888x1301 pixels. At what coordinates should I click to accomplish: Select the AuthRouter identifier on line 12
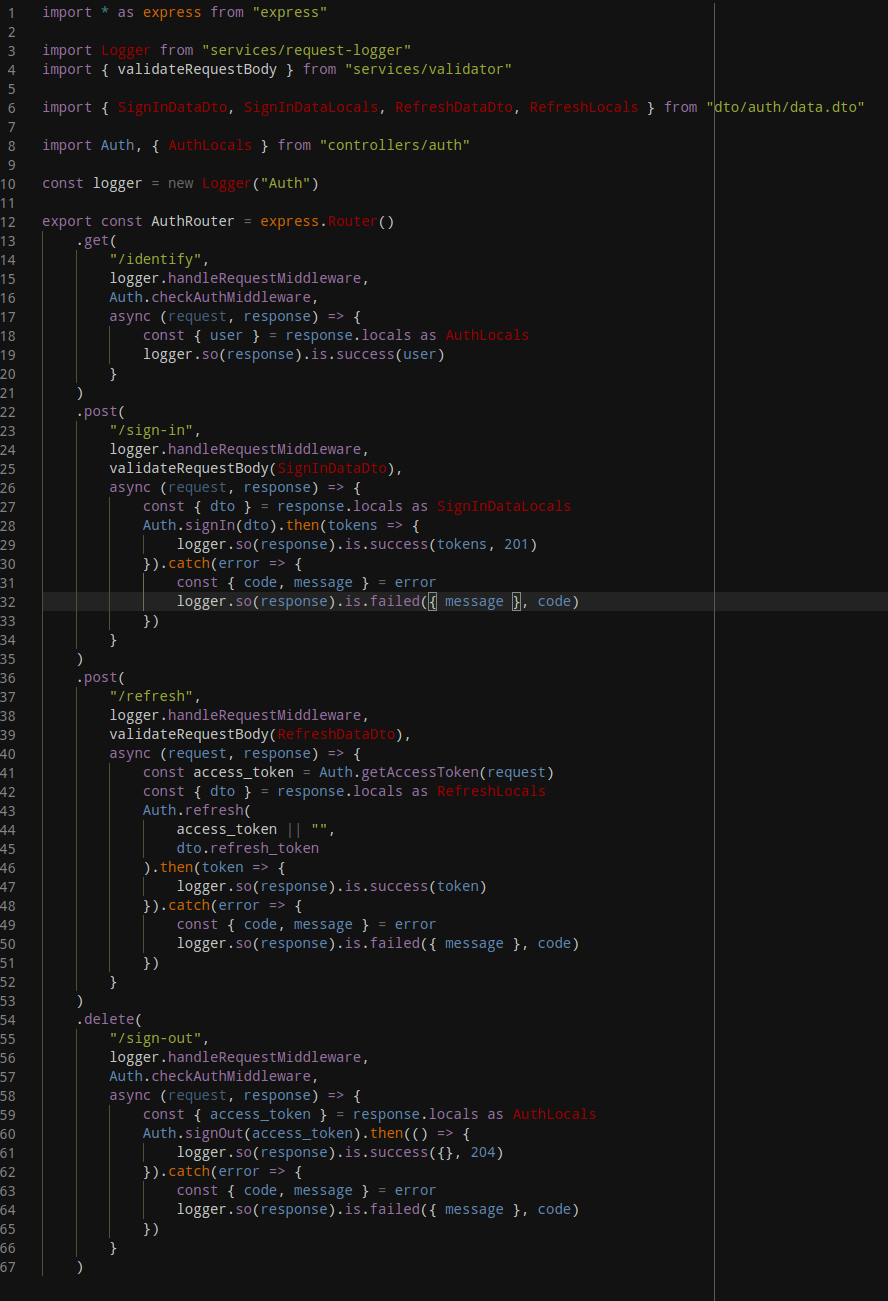[195, 220]
